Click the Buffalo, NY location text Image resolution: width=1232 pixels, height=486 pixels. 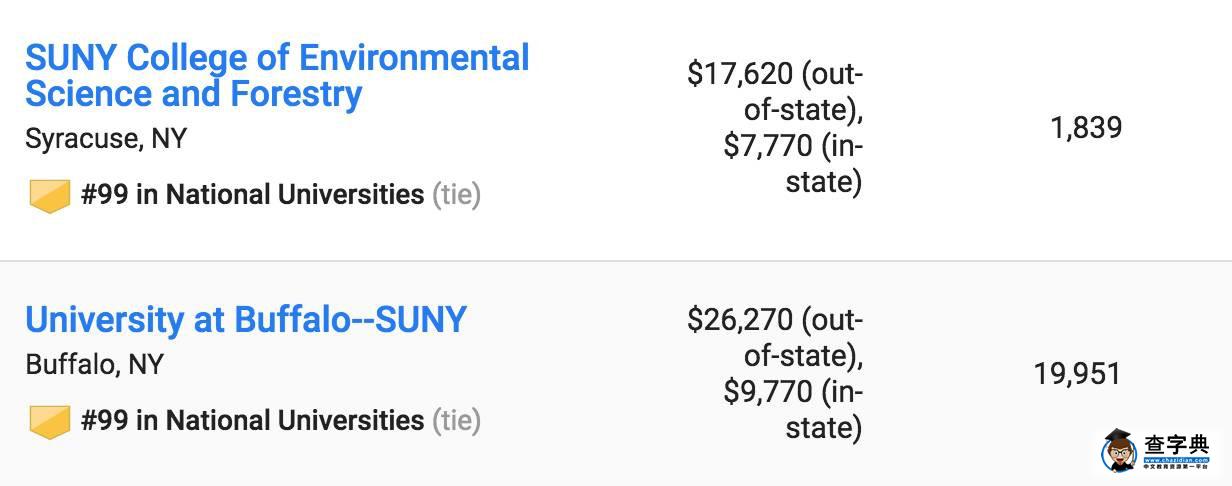(x=94, y=364)
